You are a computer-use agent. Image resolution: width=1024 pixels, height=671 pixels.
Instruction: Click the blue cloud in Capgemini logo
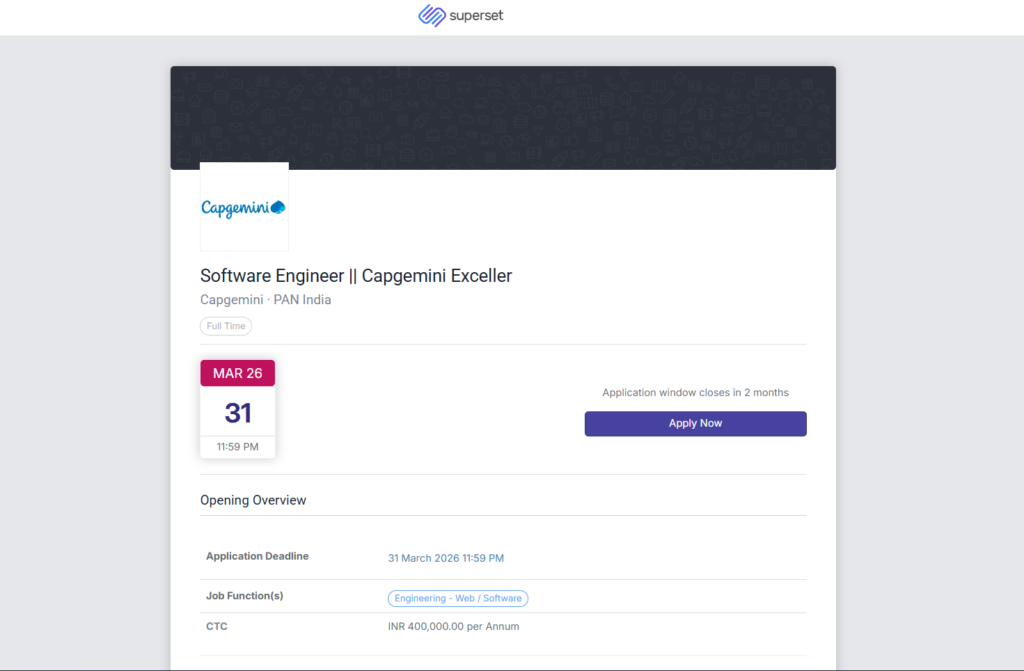(x=278, y=207)
